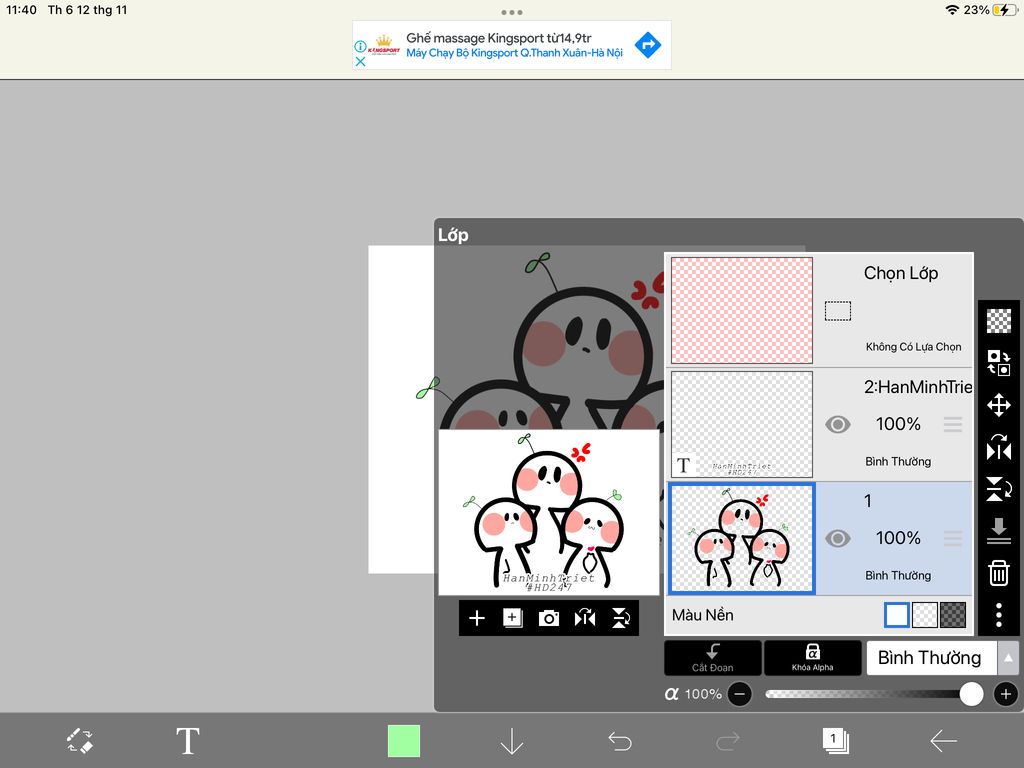
Task: Toggle Cắt Đoạn clipping
Action: (x=712, y=658)
